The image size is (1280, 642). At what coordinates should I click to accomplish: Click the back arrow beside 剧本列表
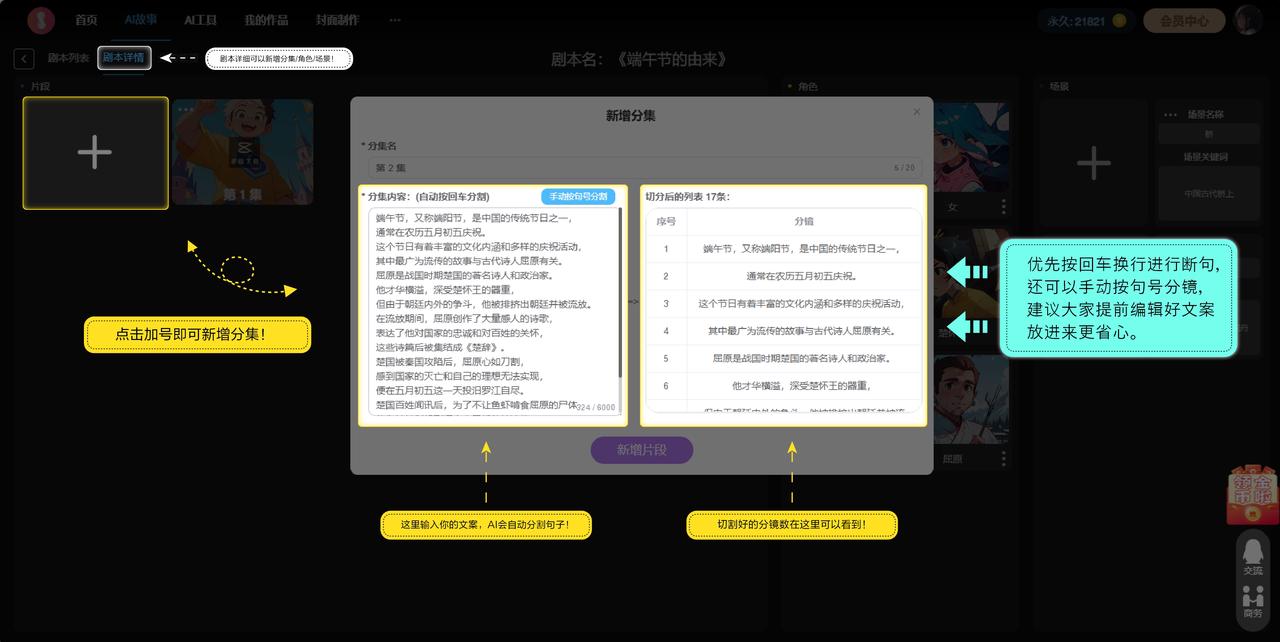(x=23, y=58)
